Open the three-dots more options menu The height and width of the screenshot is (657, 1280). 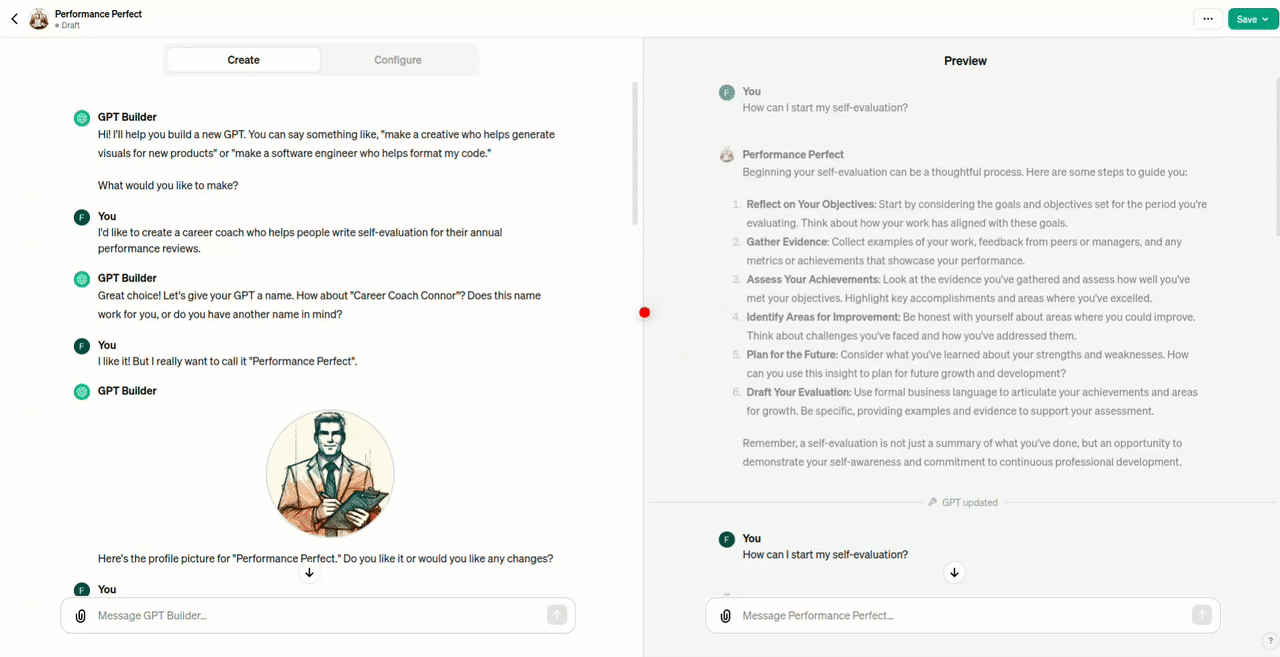click(1208, 19)
